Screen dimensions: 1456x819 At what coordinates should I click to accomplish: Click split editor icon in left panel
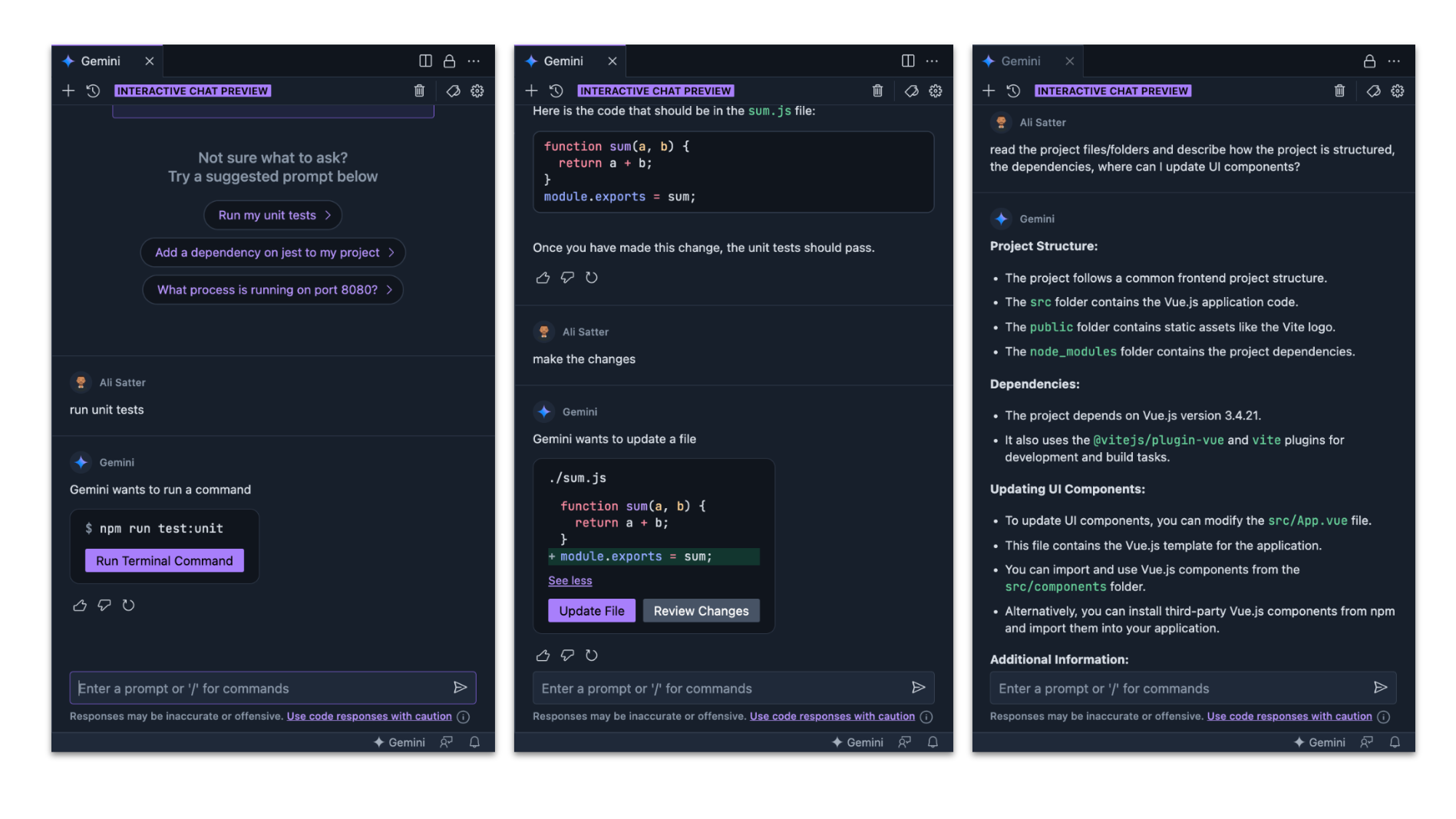(x=425, y=61)
